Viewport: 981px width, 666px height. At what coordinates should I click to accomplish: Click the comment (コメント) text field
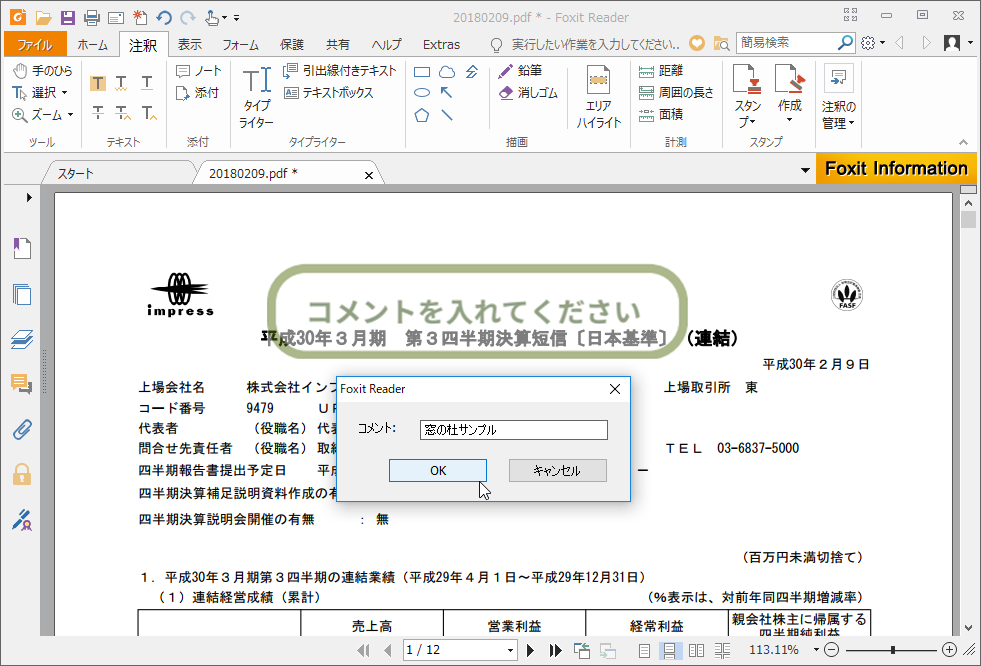[514, 430]
